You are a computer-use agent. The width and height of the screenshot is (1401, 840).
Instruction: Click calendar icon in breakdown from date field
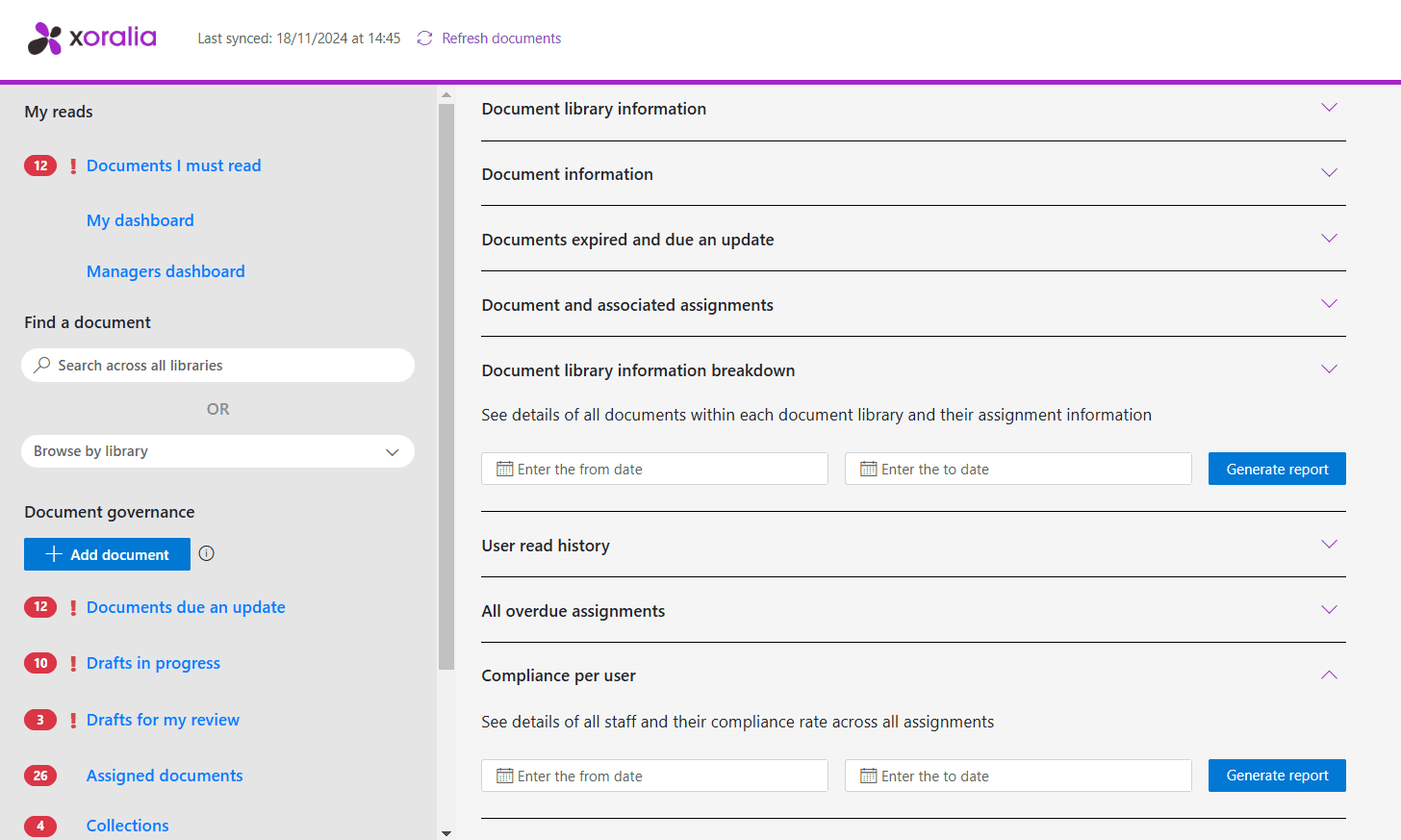[x=505, y=469]
